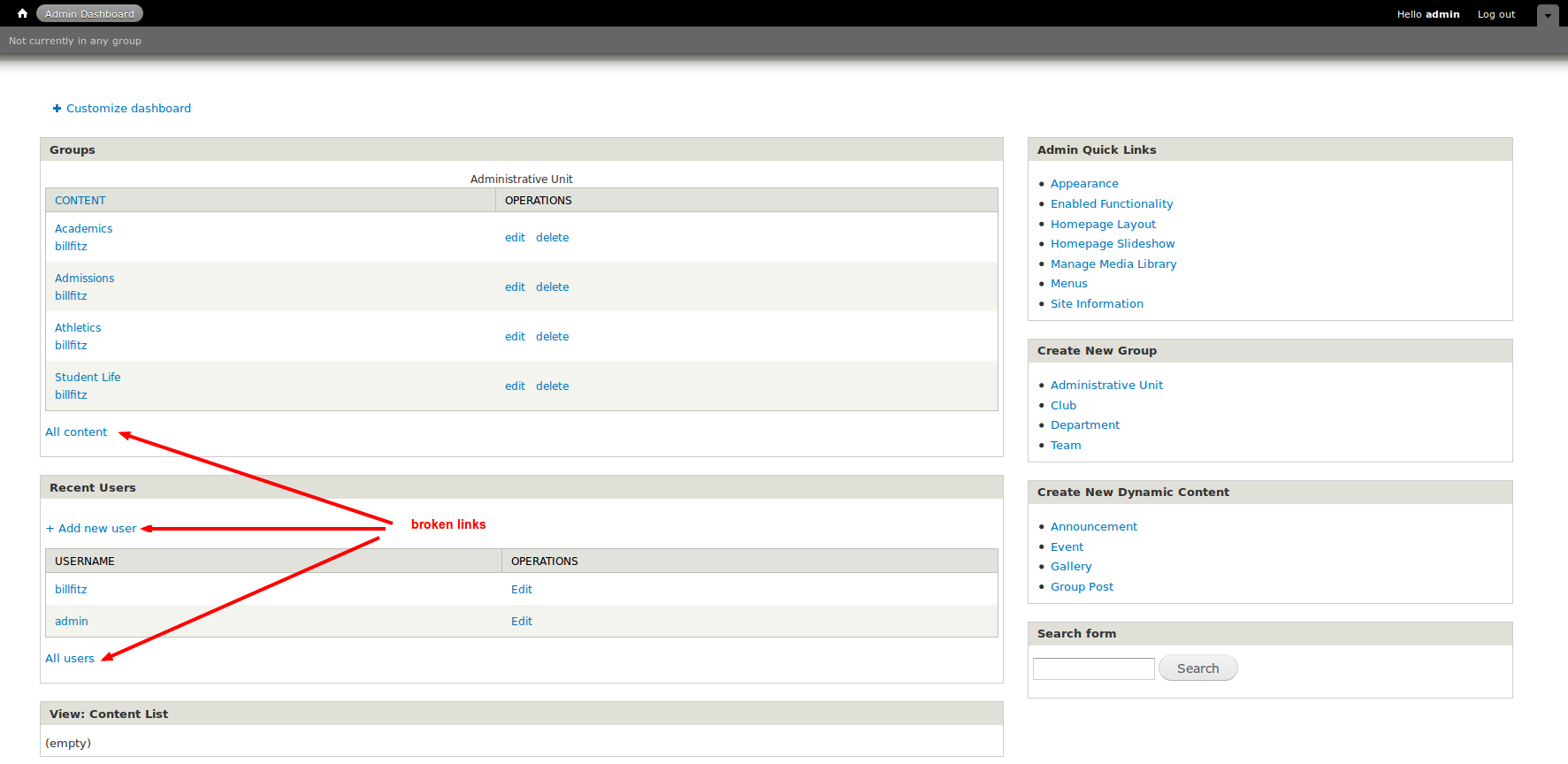Open Site Information quick link
1568x764 pixels.
click(1097, 303)
